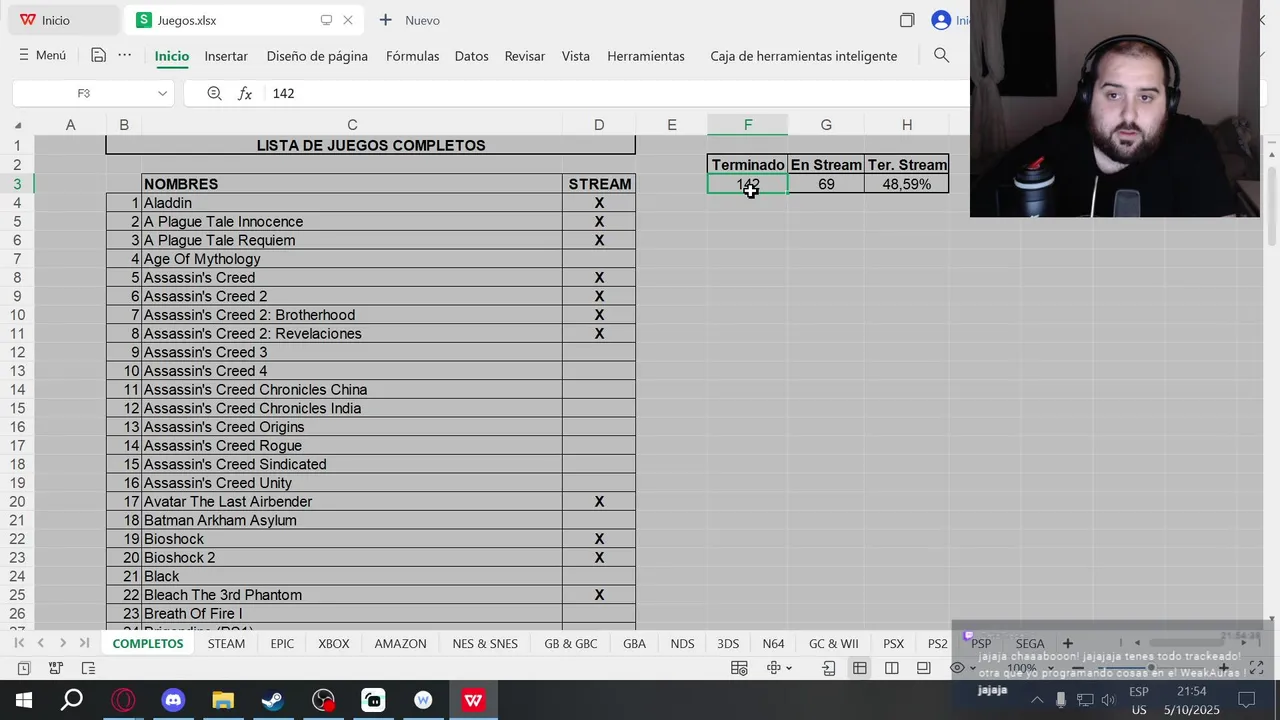Open the GB & GBC sheet tab
Screen dimensions: 1280x720
pyautogui.click(x=571, y=643)
